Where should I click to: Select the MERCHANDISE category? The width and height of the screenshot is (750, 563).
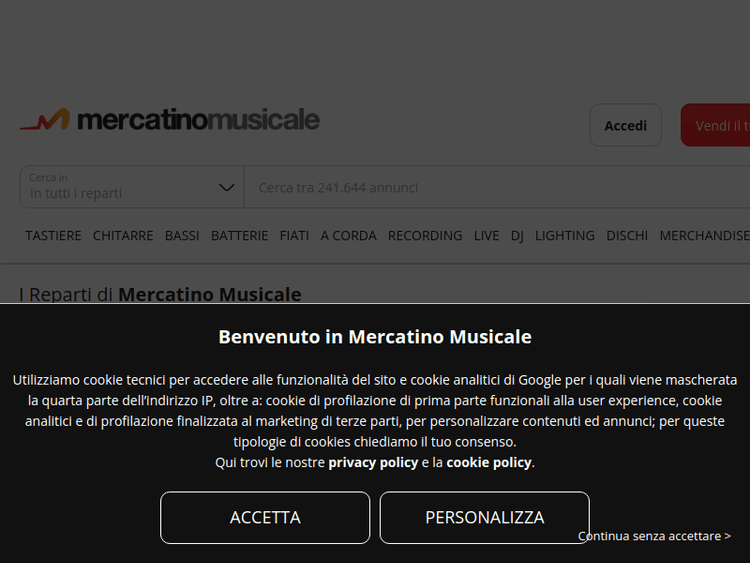click(705, 236)
